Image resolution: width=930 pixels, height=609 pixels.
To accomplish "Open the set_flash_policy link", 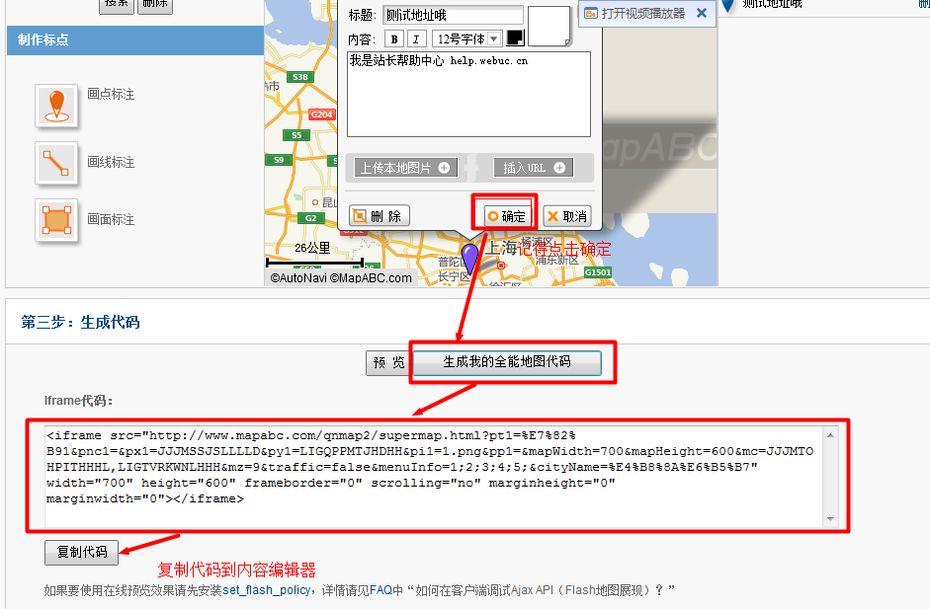I will tap(266, 590).
